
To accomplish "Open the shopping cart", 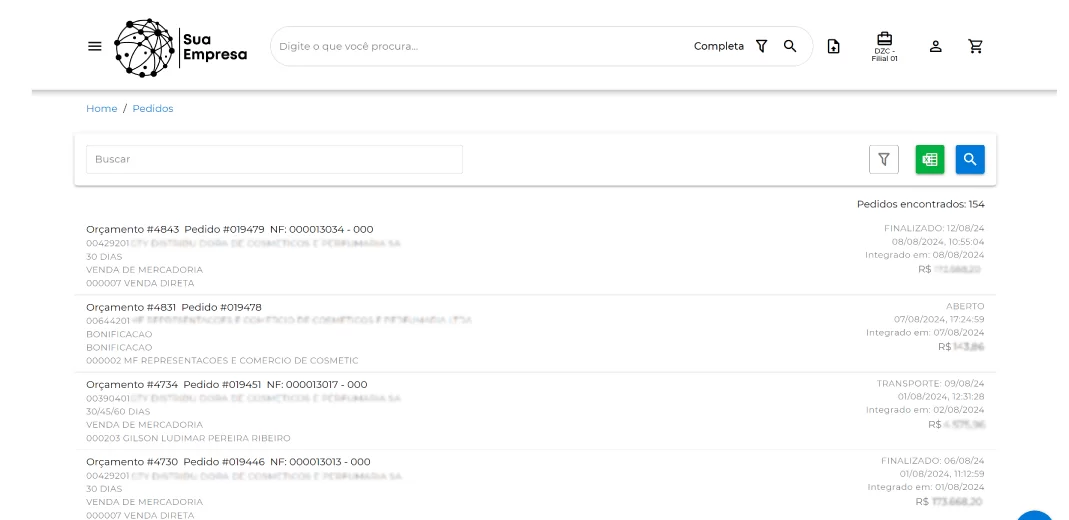I will [x=976, y=46].
